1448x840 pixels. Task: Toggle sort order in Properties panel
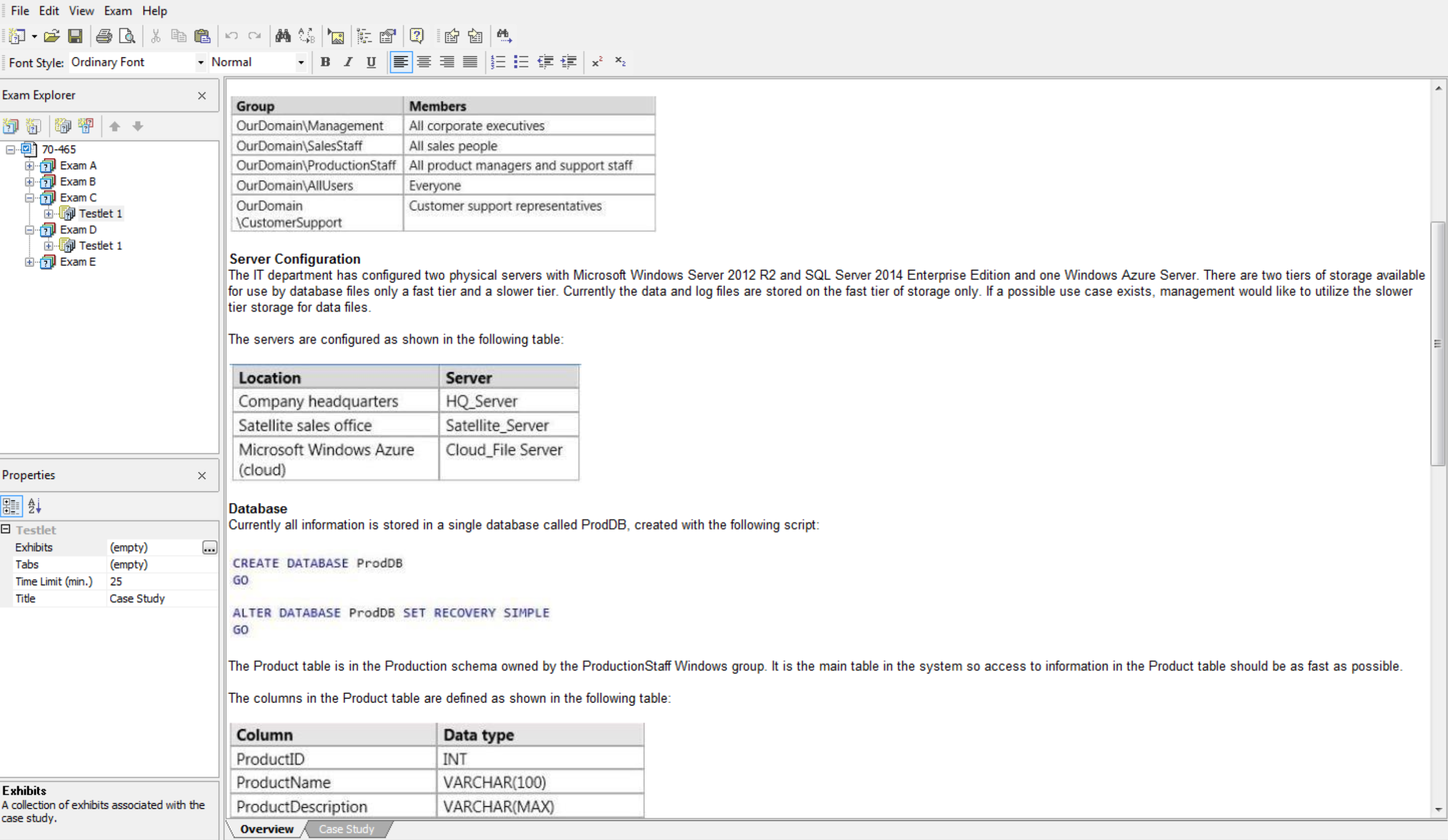pos(34,506)
